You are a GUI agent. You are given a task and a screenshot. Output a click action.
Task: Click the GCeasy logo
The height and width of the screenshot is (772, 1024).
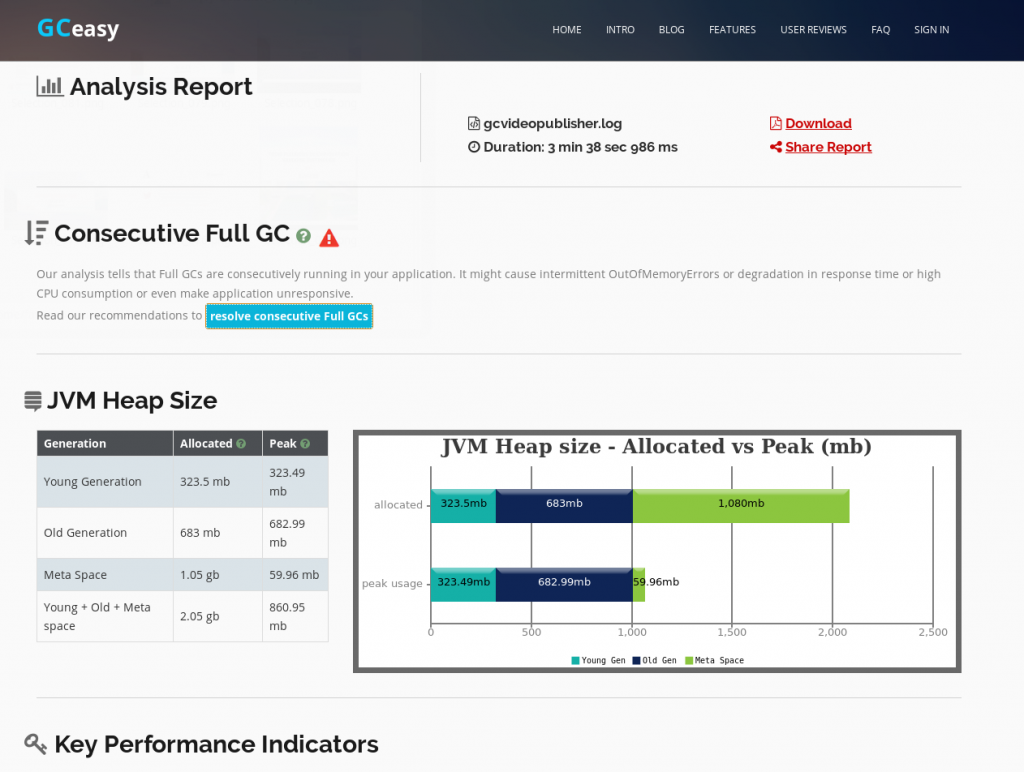[x=77, y=29]
